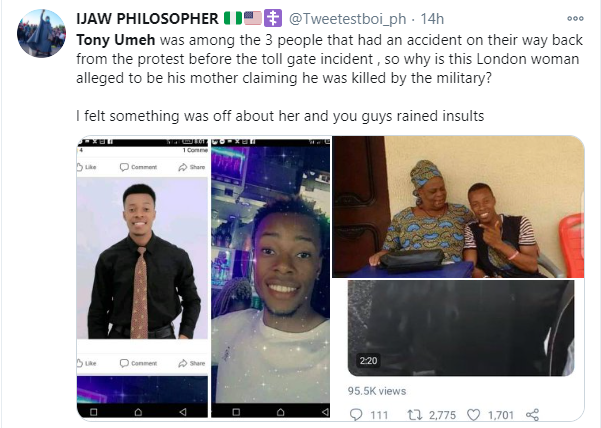Play the 2:20 video
Screen dimensions: 601x428
(x=458, y=328)
